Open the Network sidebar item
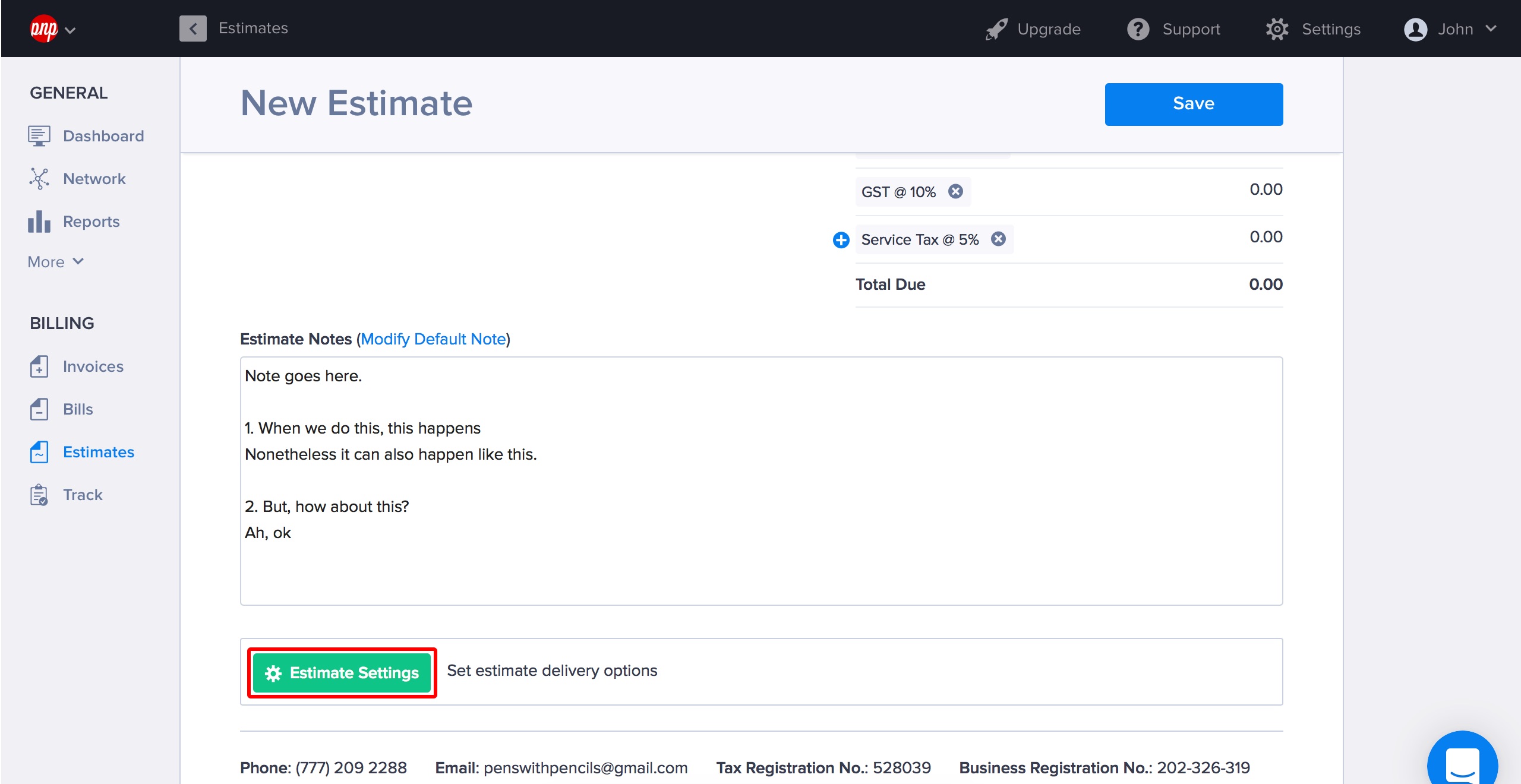This screenshot has width=1521, height=784. click(x=94, y=179)
